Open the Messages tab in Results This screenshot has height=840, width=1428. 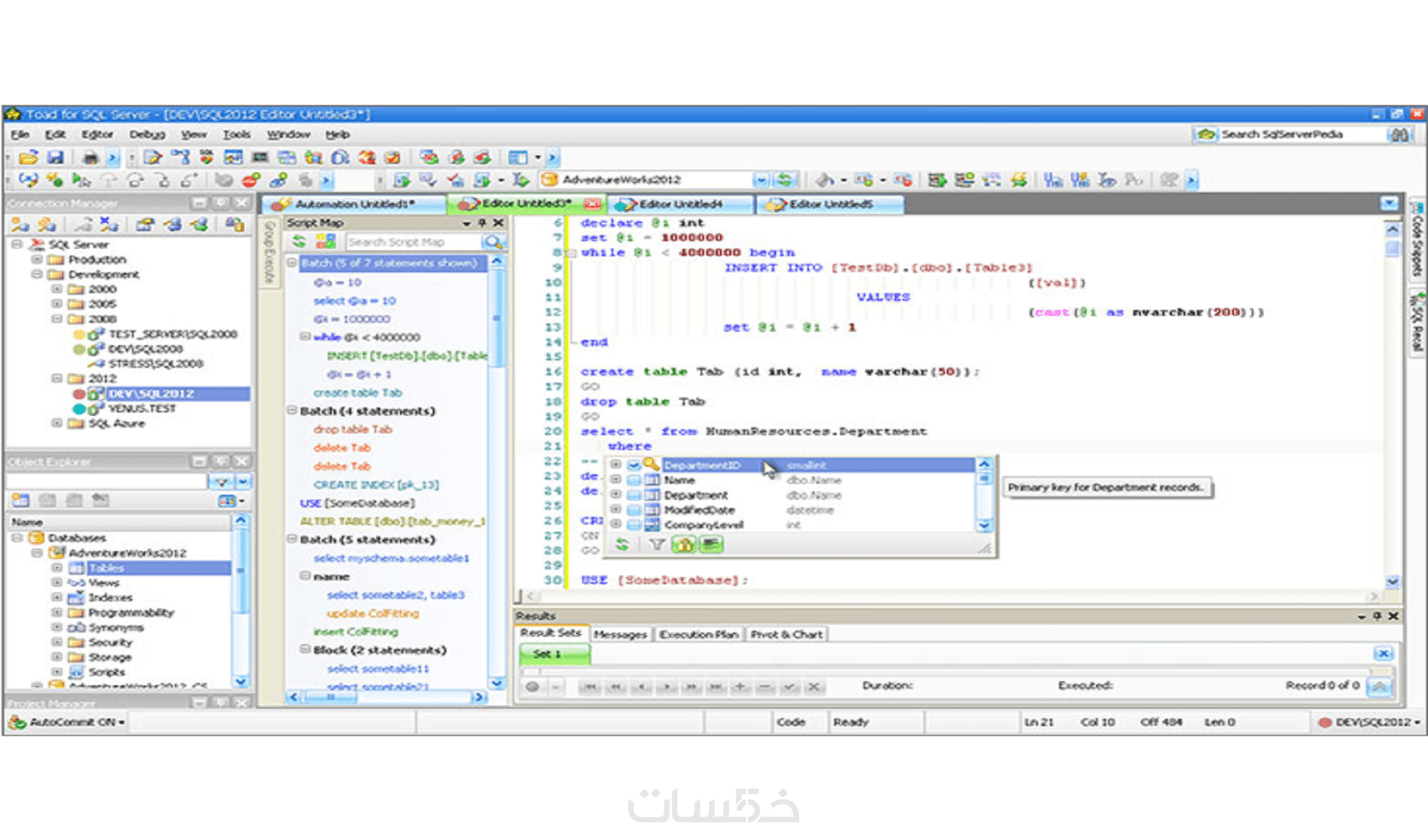[x=621, y=635]
